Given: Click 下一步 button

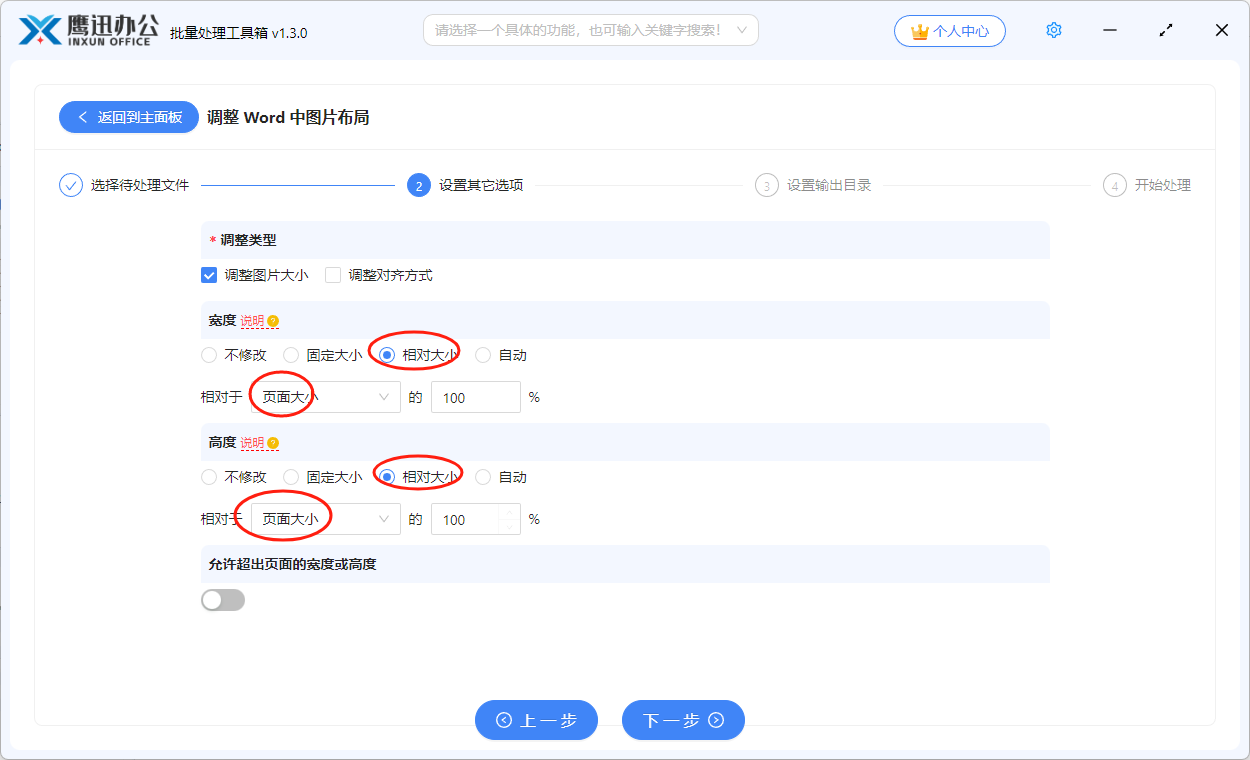Looking at the screenshot, I should click(x=683, y=720).
